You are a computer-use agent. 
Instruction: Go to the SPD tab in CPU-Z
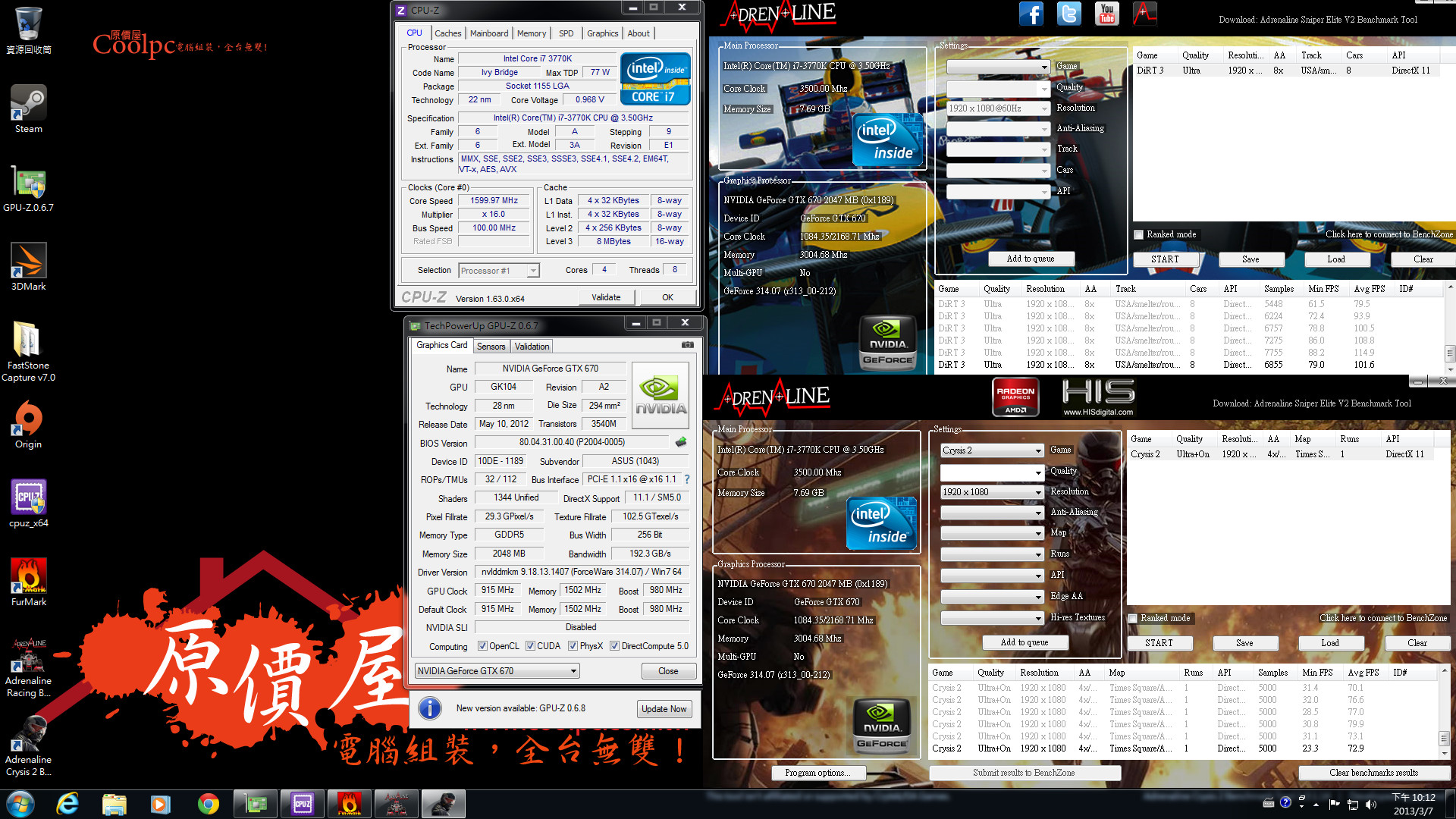point(566,33)
